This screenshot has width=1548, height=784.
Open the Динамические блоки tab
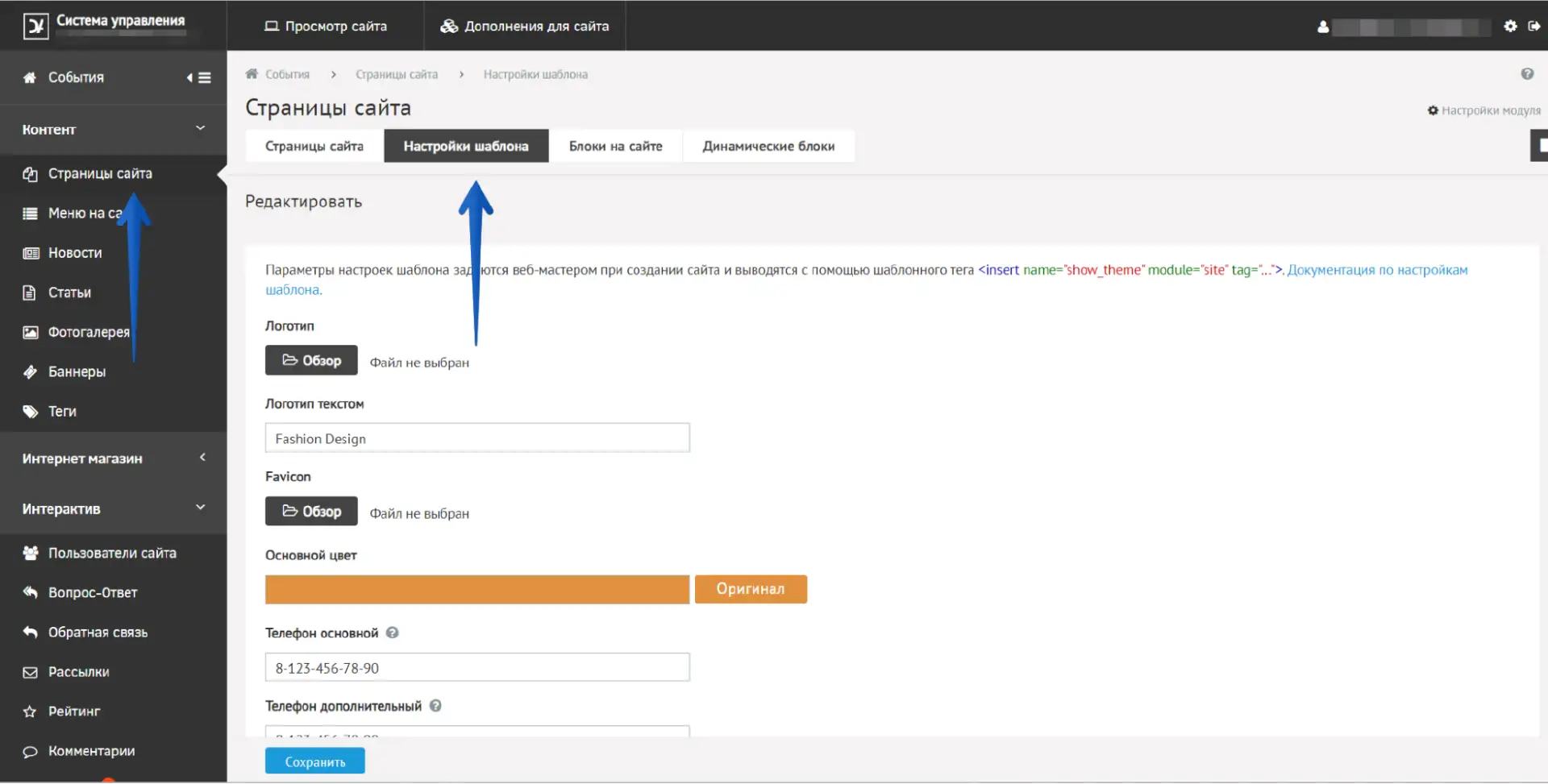[x=768, y=147]
